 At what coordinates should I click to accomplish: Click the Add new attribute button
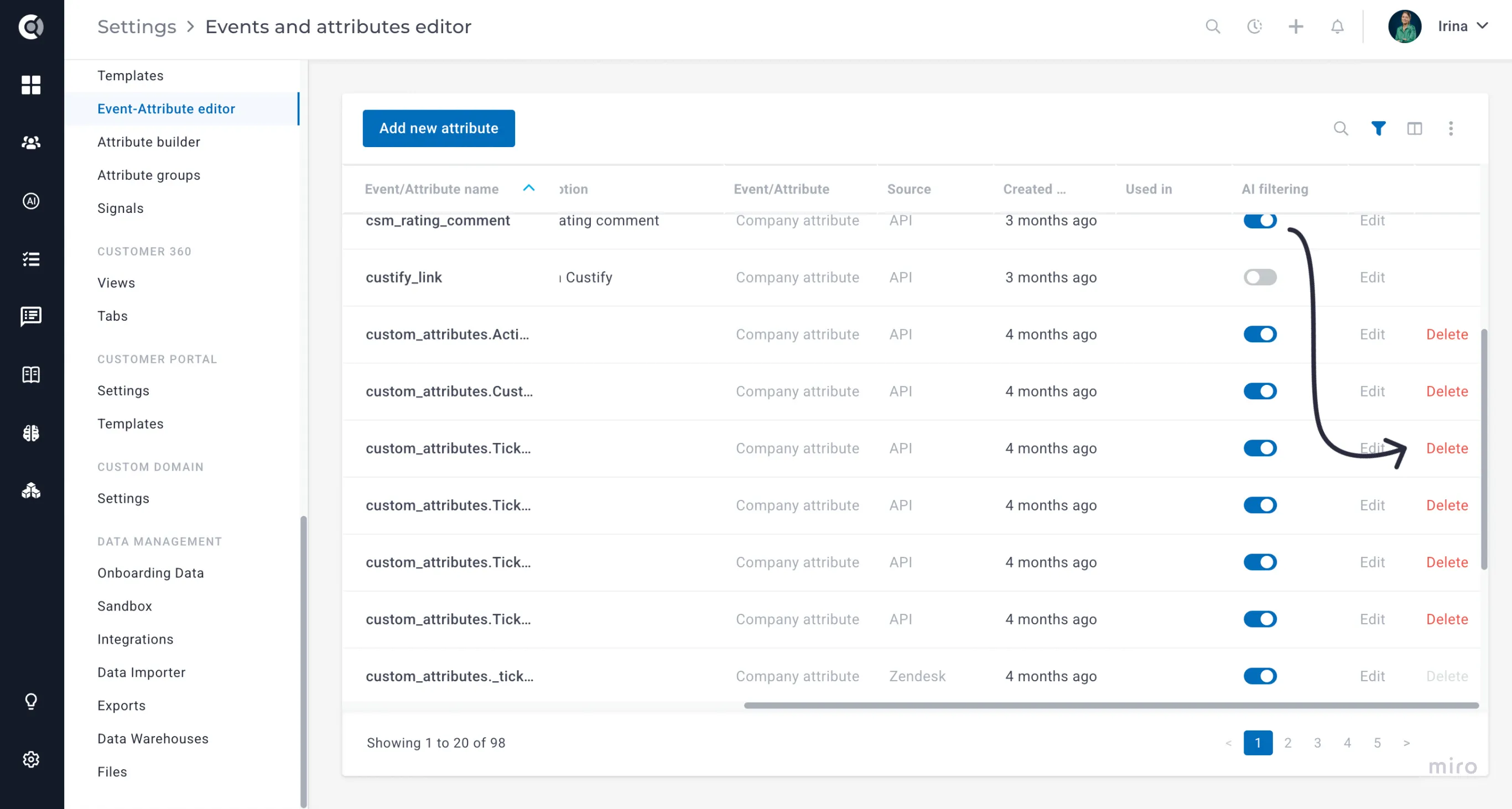point(439,128)
